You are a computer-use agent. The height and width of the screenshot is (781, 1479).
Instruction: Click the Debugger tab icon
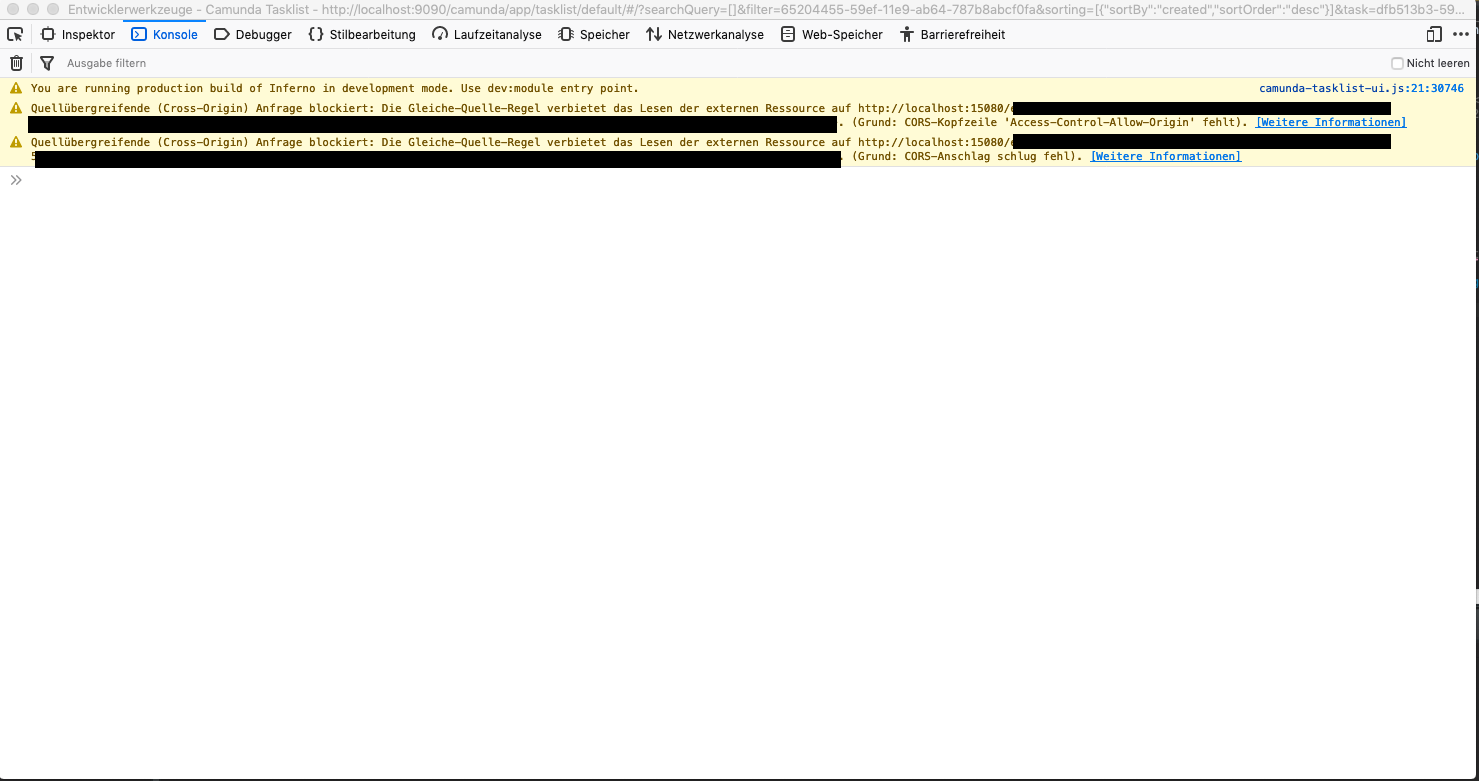click(x=222, y=34)
